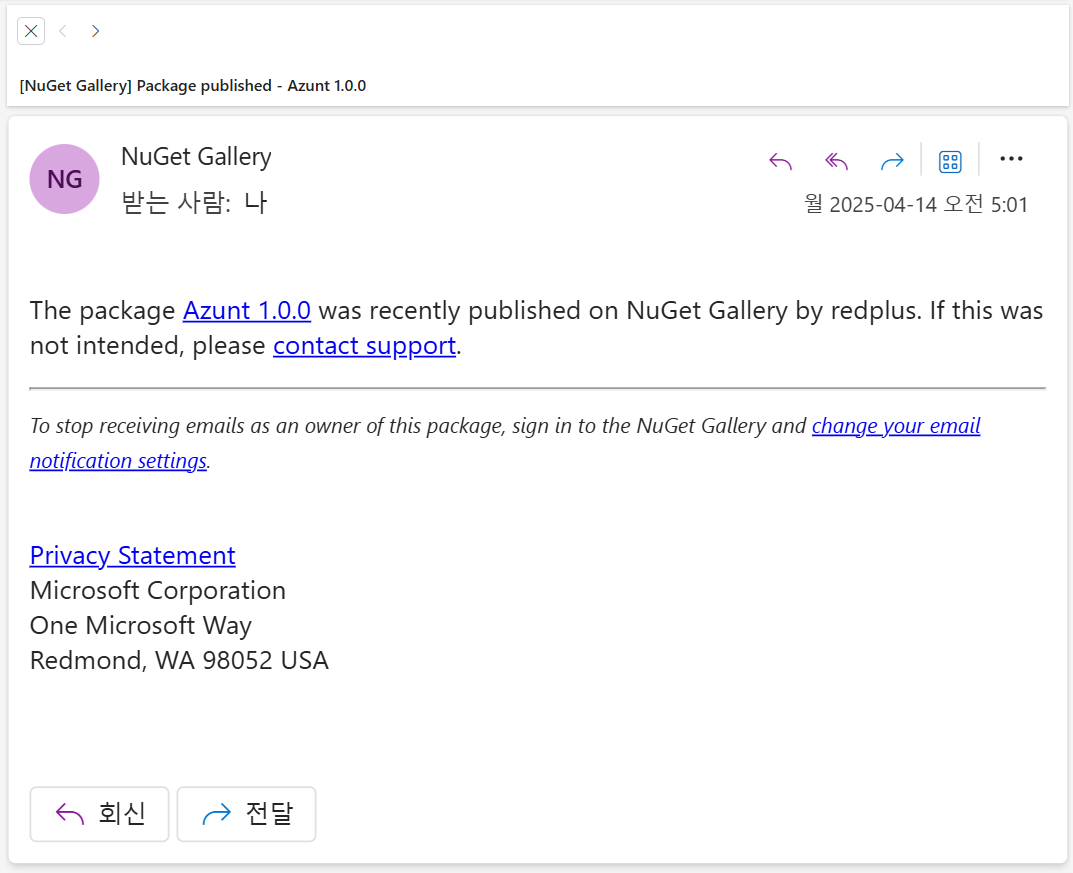Open the Azunt 1.0.0 package link
Image resolution: width=1073 pixels, height=873 pixels.
[246, 310]
